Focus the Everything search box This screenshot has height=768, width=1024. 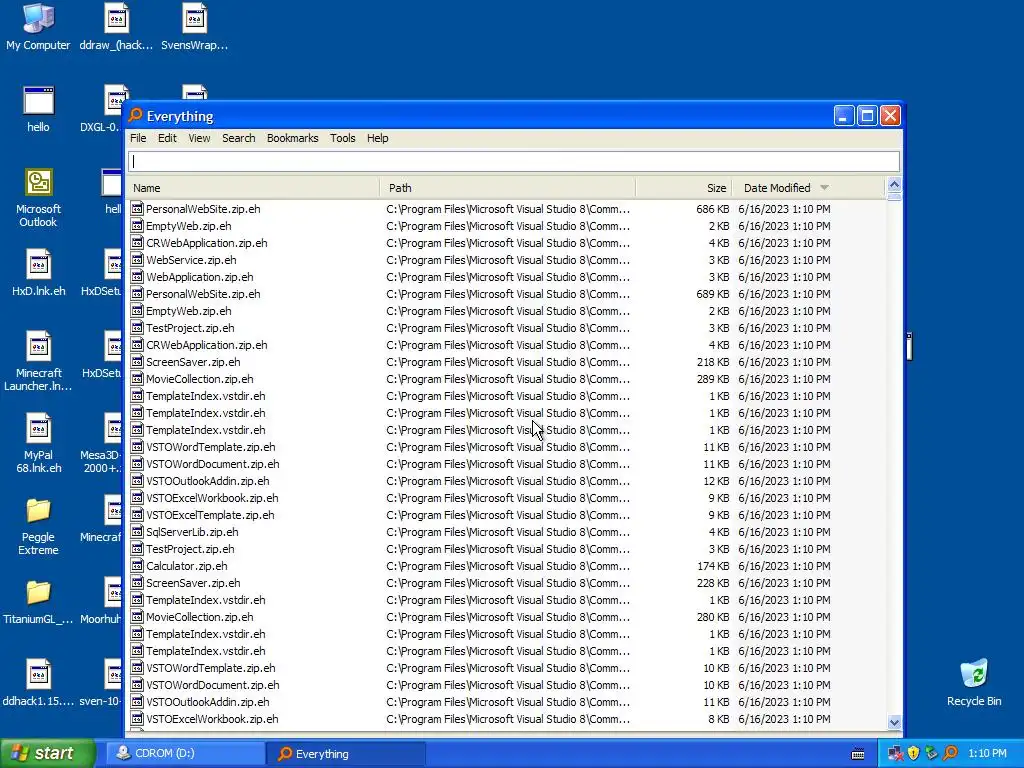[x=513, y=161]
